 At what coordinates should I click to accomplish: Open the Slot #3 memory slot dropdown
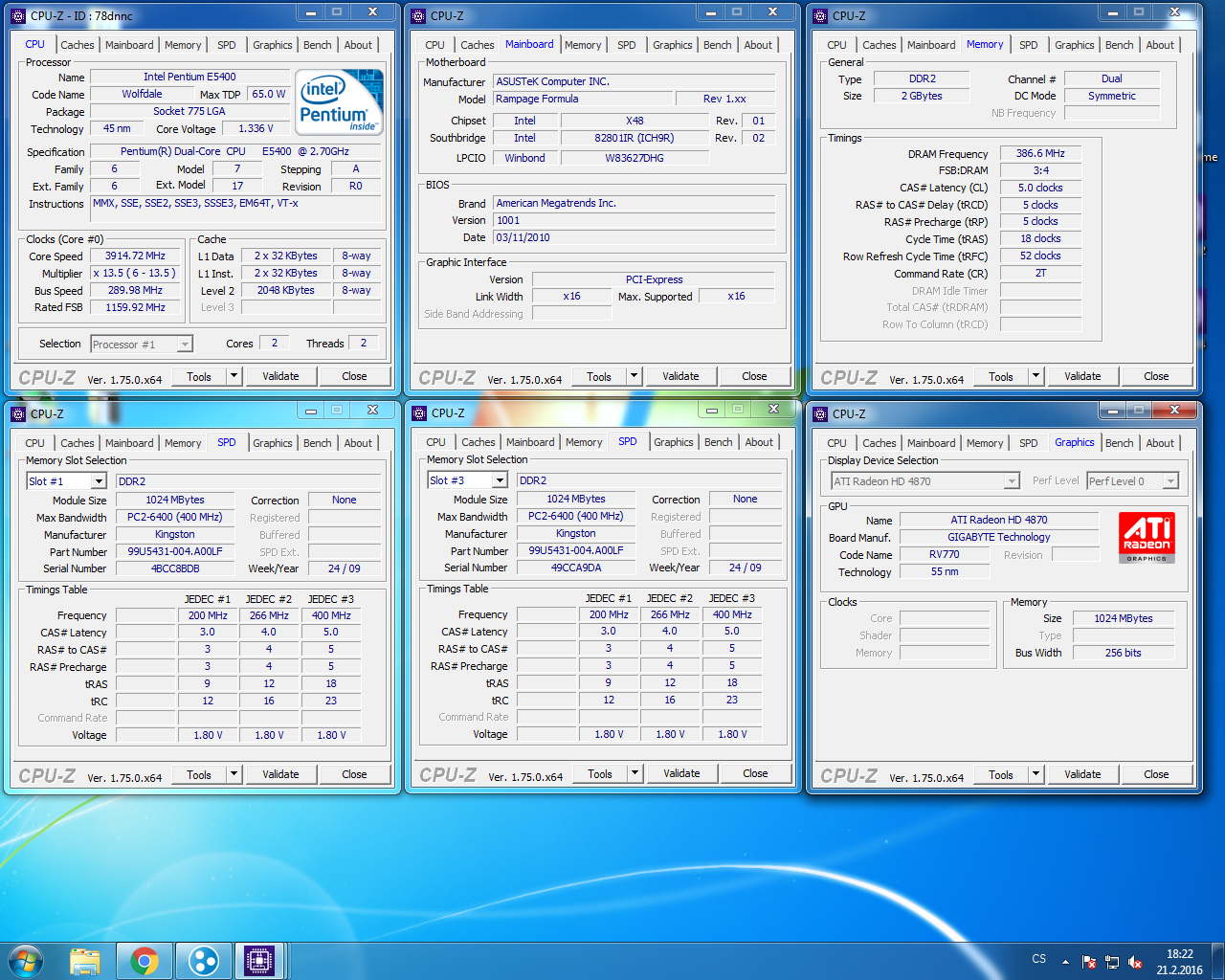499,480
